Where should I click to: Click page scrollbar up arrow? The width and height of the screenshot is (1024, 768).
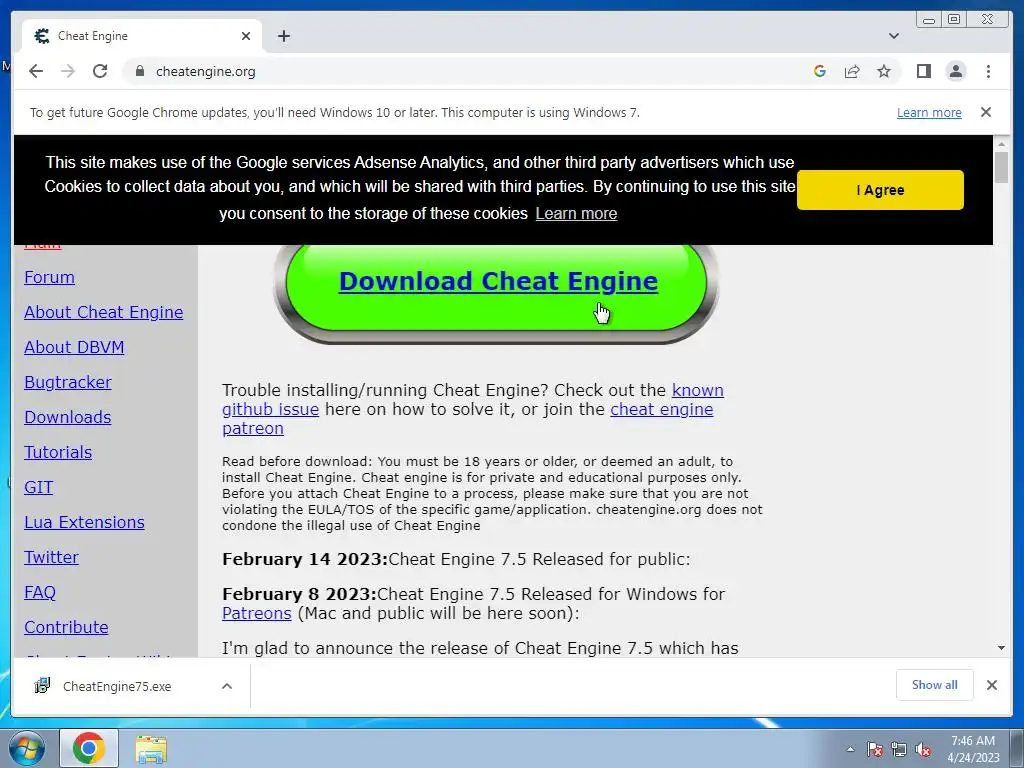[1001, 144]
